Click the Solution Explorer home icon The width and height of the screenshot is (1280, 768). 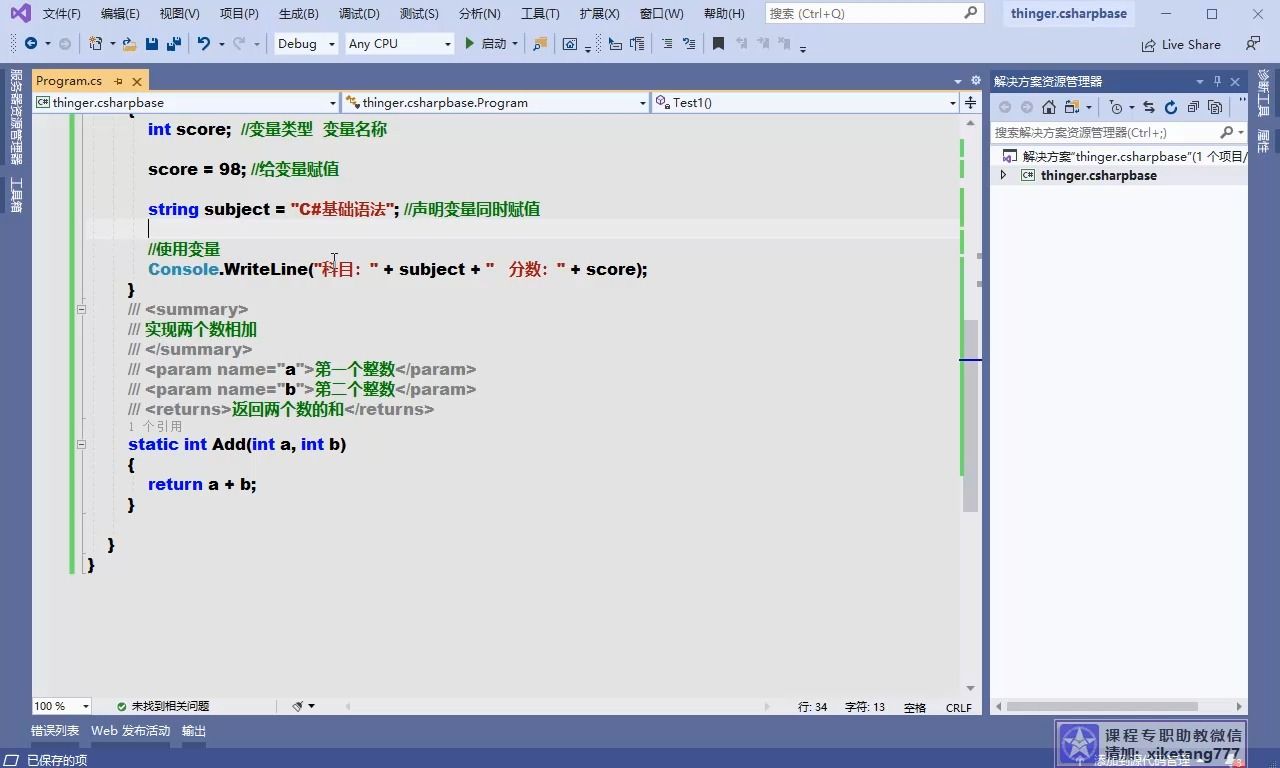1048,107
